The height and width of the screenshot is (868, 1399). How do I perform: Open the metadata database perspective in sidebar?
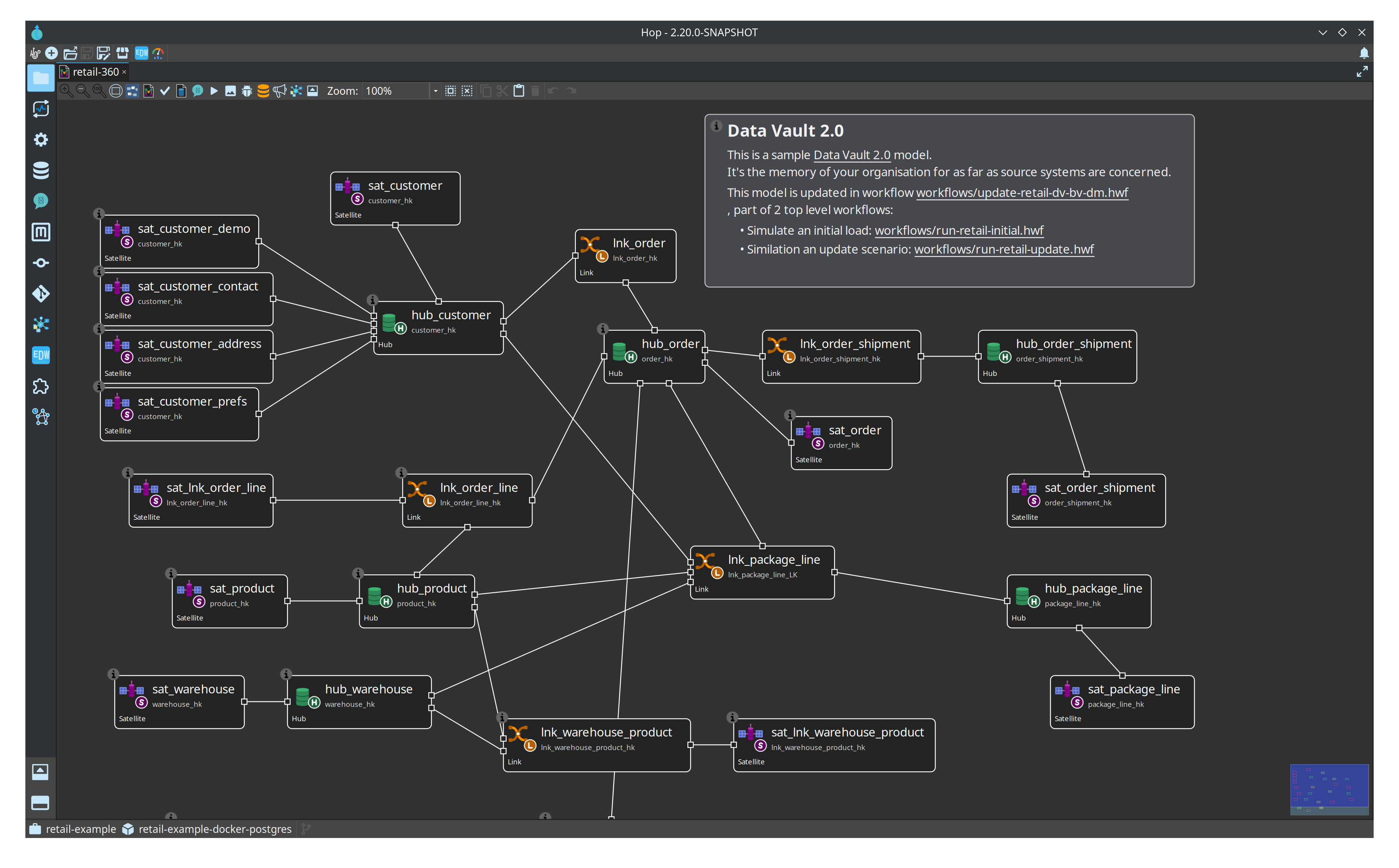tap(41, 170)
